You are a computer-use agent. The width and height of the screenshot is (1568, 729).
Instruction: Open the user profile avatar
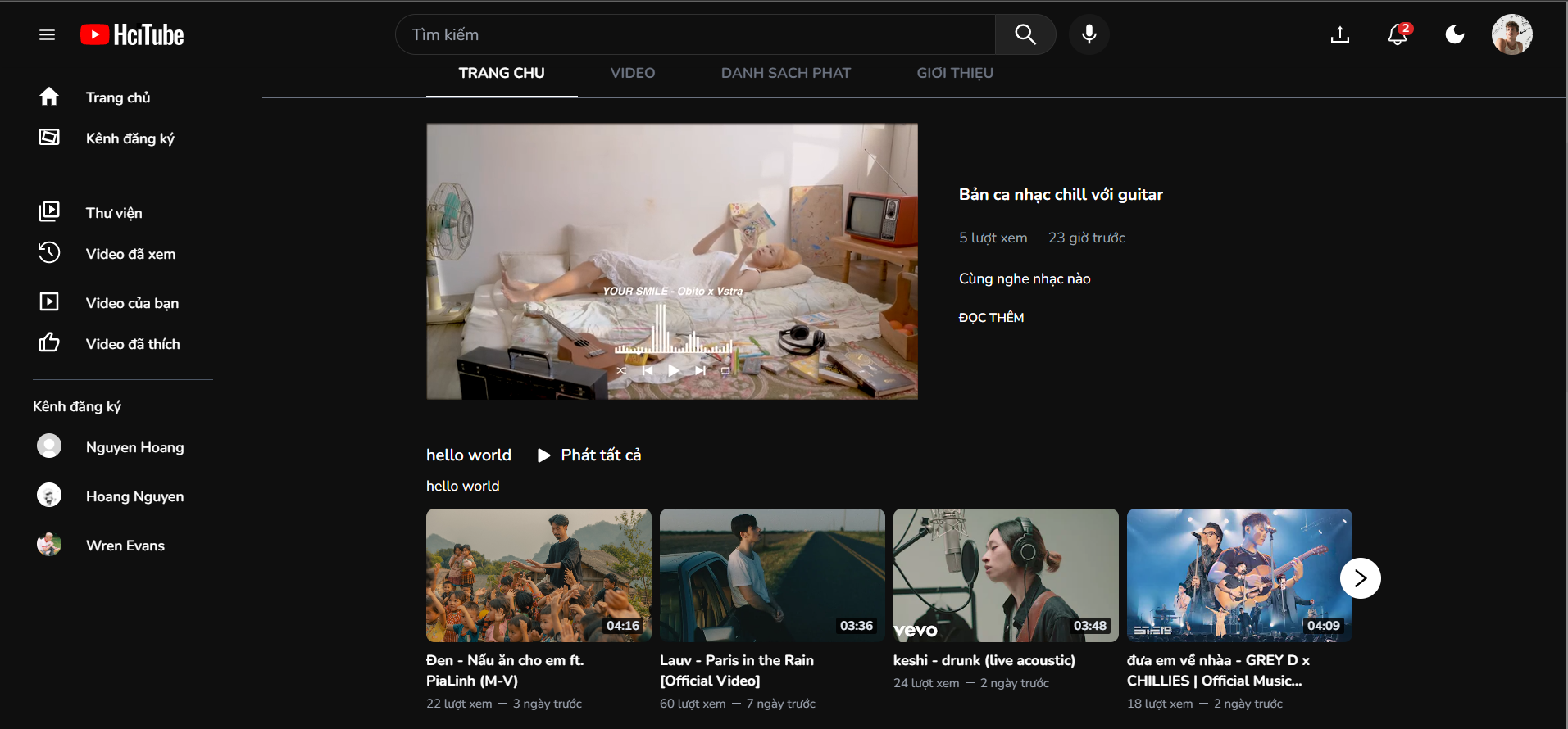tap(1512, 34)
